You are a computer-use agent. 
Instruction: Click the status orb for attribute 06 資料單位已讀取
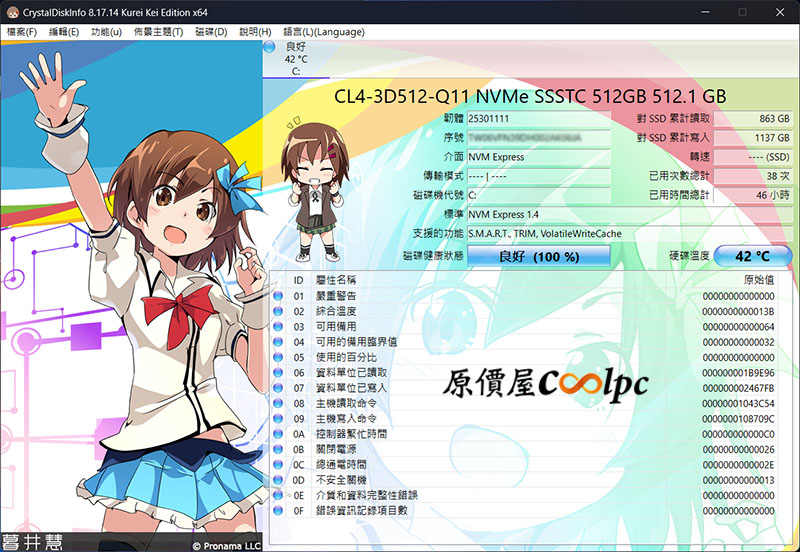tap(278, 372)
